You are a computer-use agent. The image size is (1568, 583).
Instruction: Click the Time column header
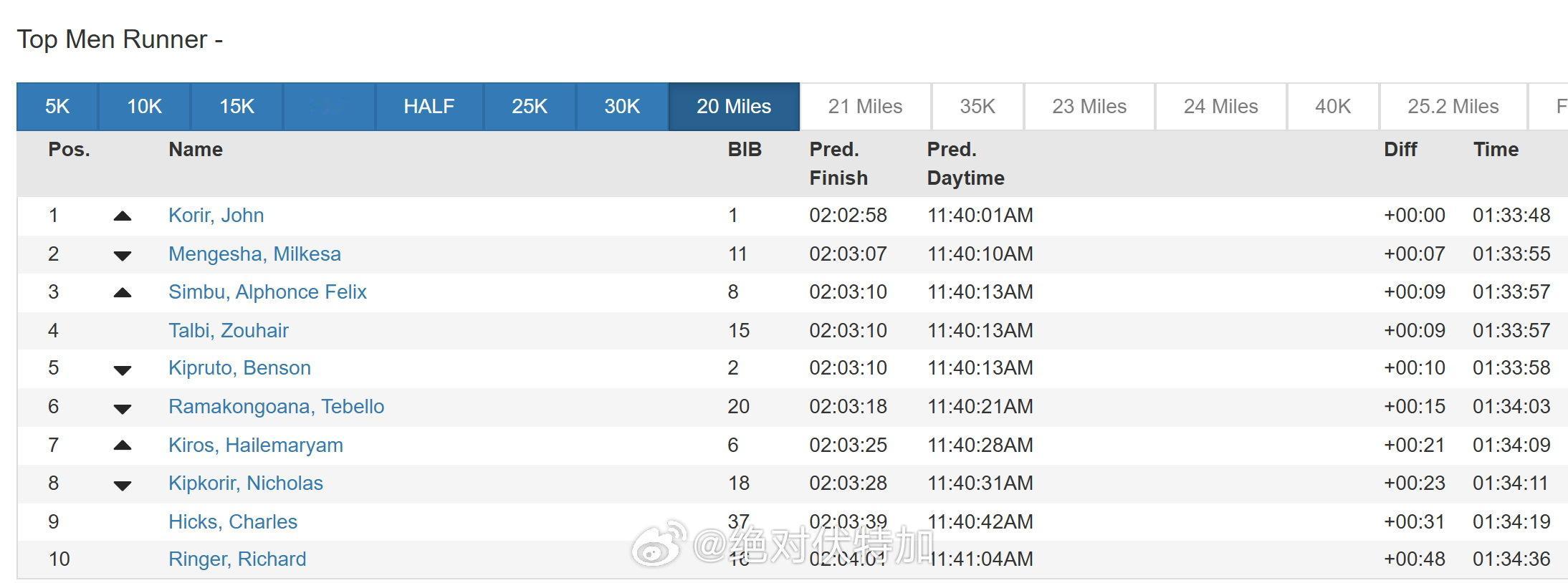1496,150
